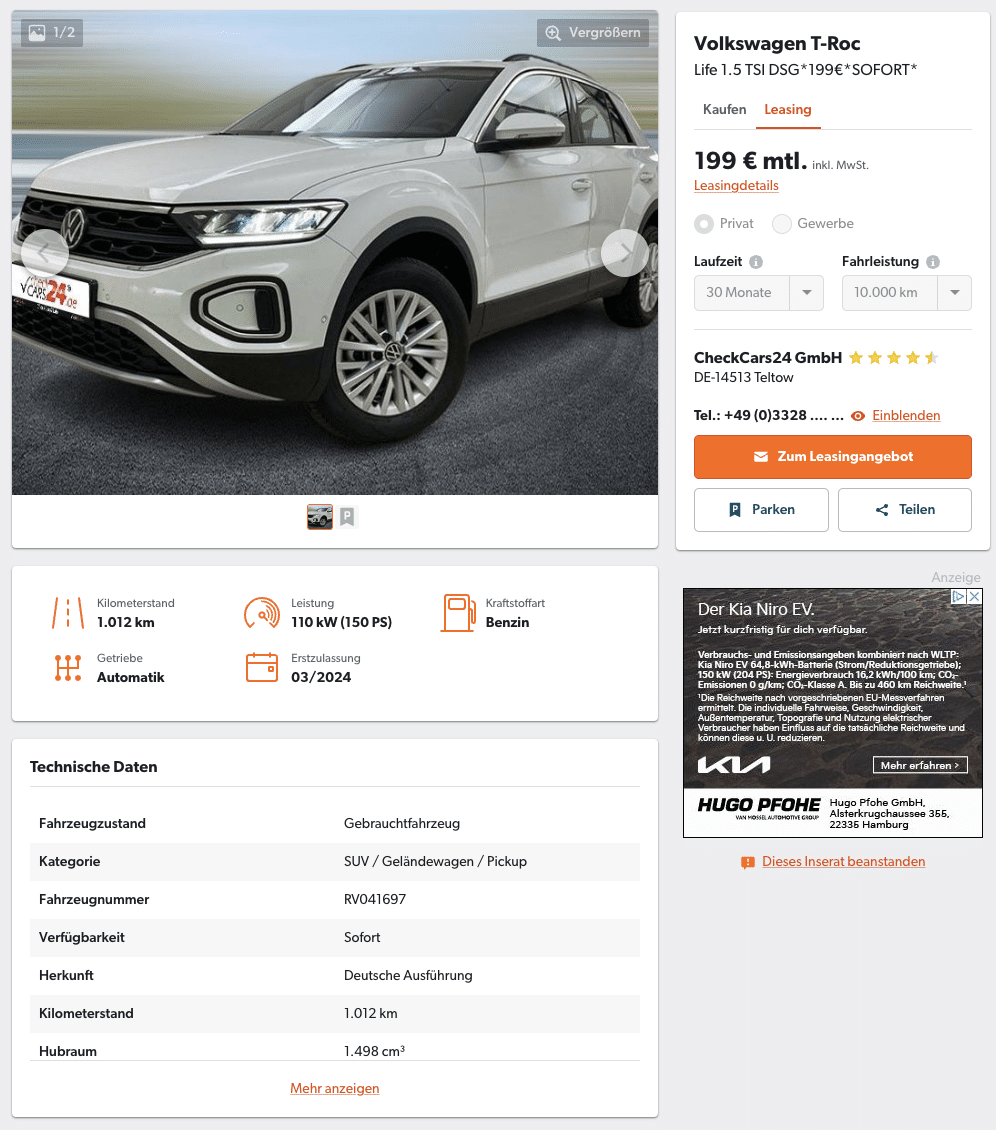996x1130 pixels.
Task: Click the Fahrleistung info icon
Action: point(933,262)
